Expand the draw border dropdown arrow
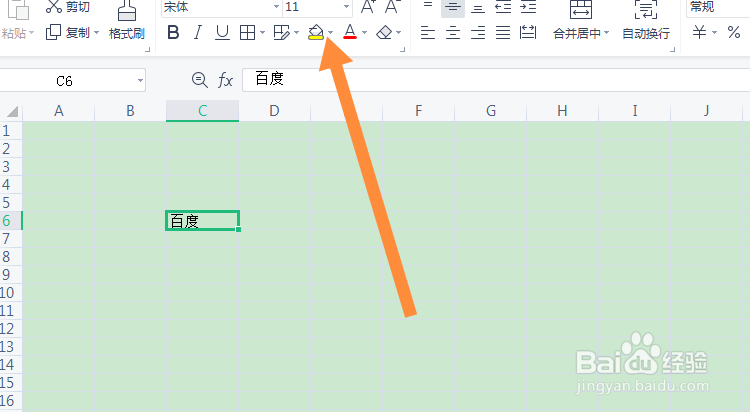Image resolution: width=750 pixels, height=412 pixels. [x=297, y=33]
